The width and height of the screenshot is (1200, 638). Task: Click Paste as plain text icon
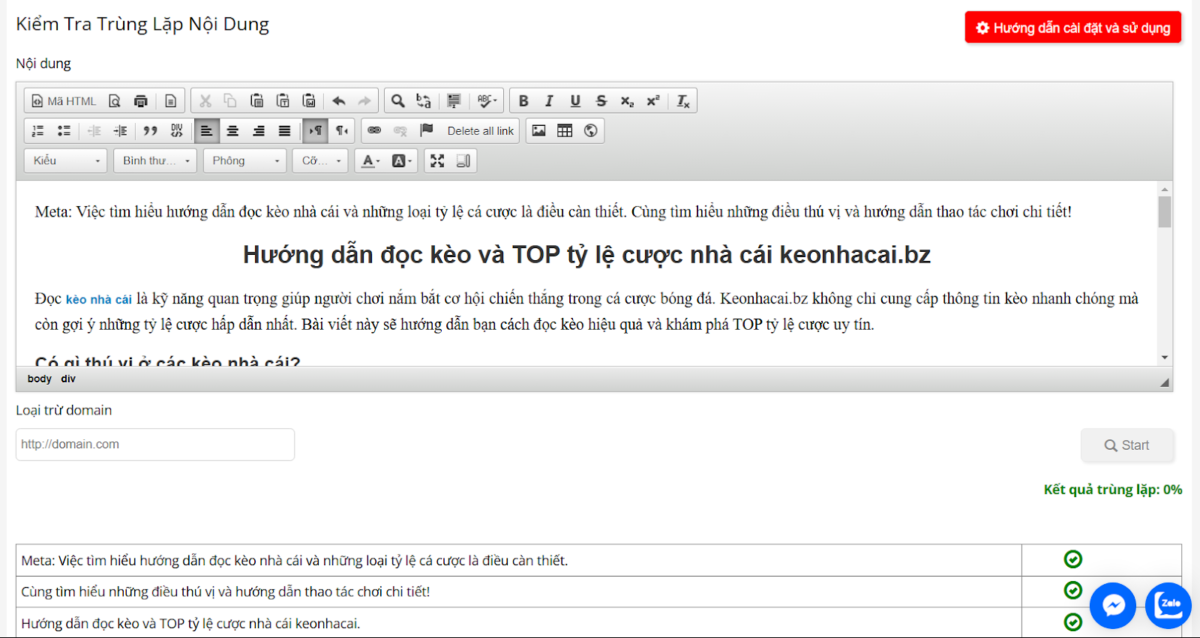283,101
